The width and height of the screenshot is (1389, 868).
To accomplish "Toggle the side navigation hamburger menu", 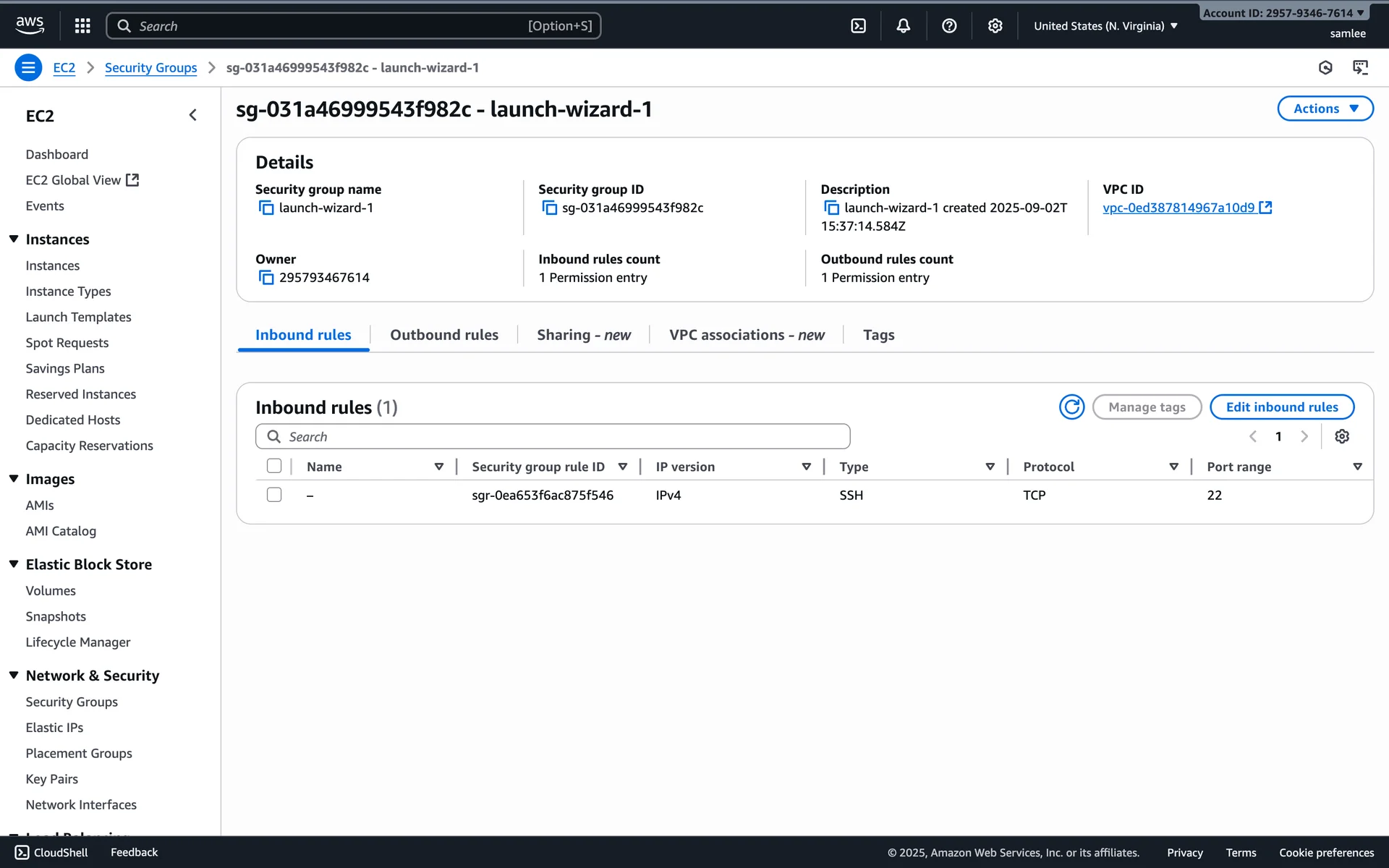I will [28, 68].
